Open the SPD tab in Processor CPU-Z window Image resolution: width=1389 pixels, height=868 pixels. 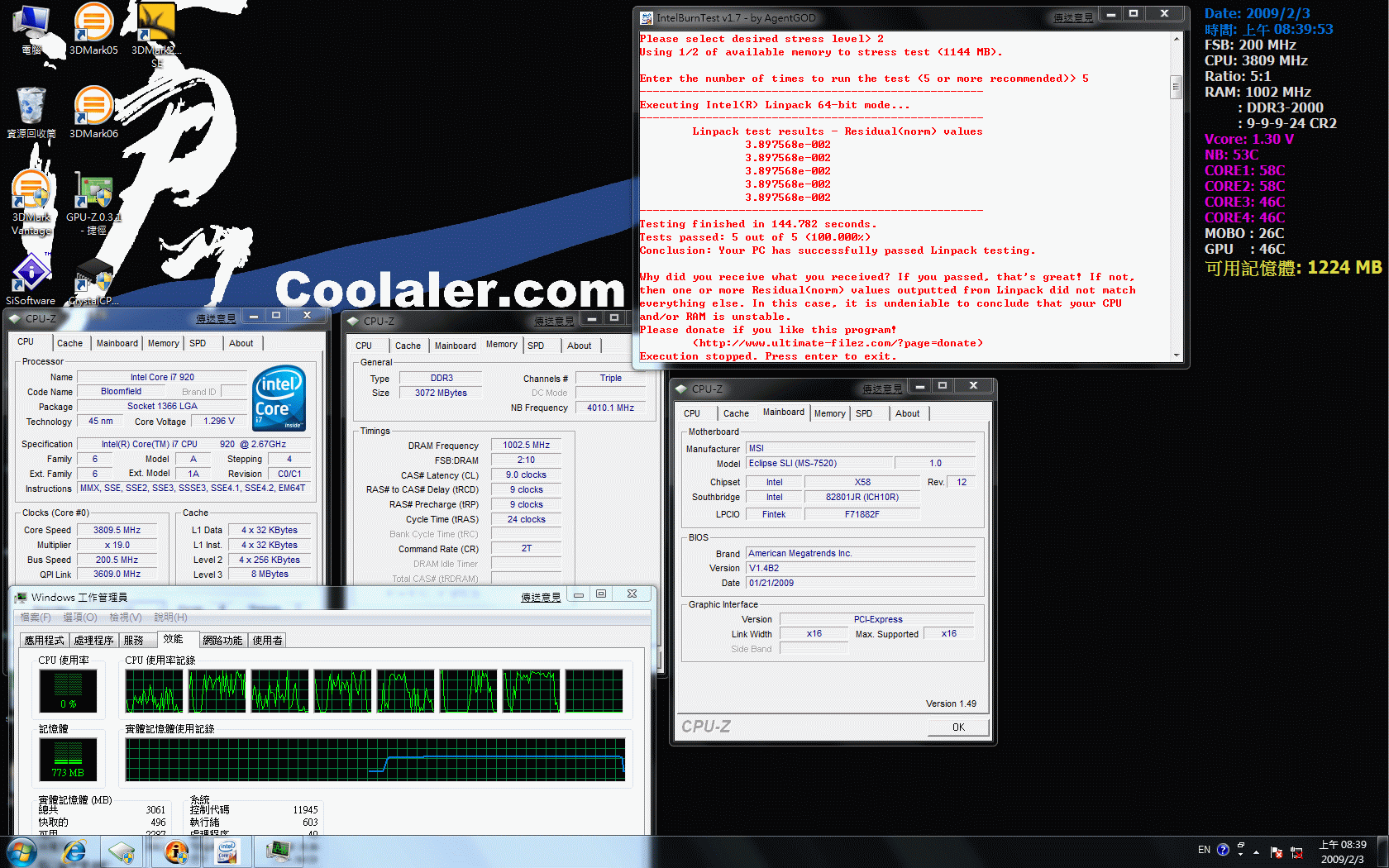pyautogui.click(x=198, y=343)
